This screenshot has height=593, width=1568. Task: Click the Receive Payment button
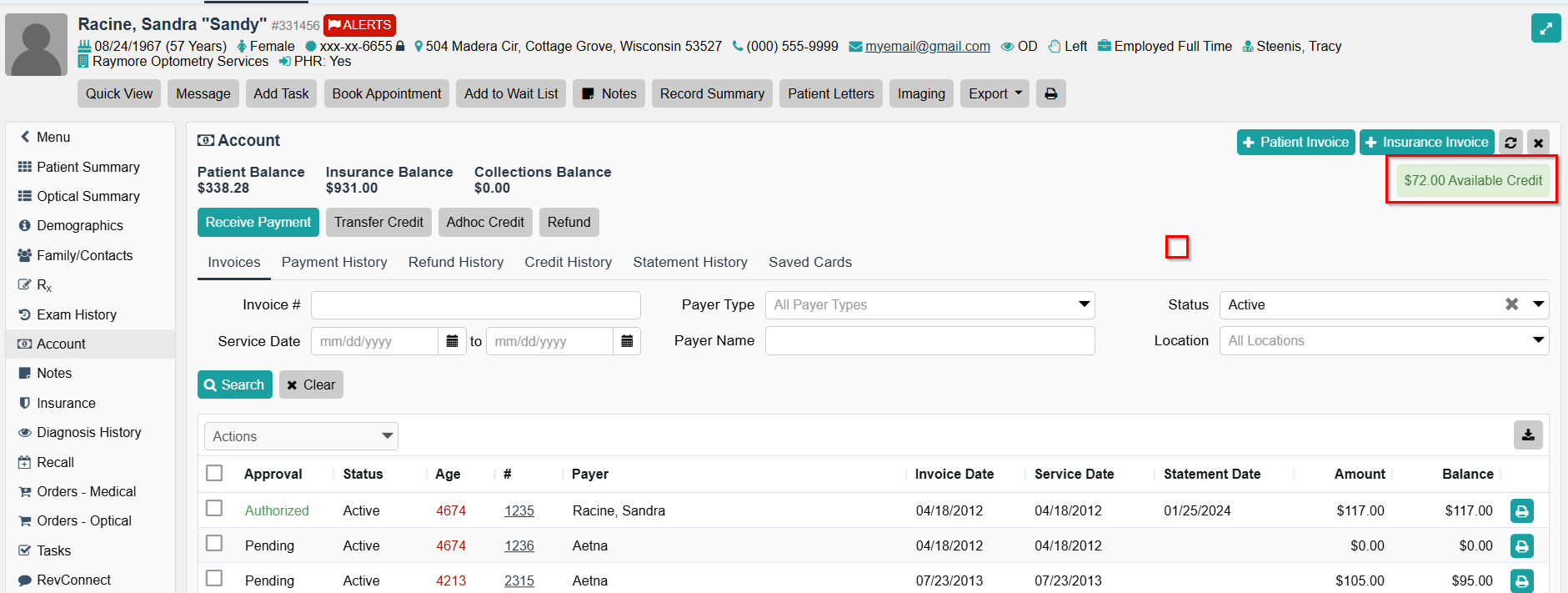coord(258,223)
